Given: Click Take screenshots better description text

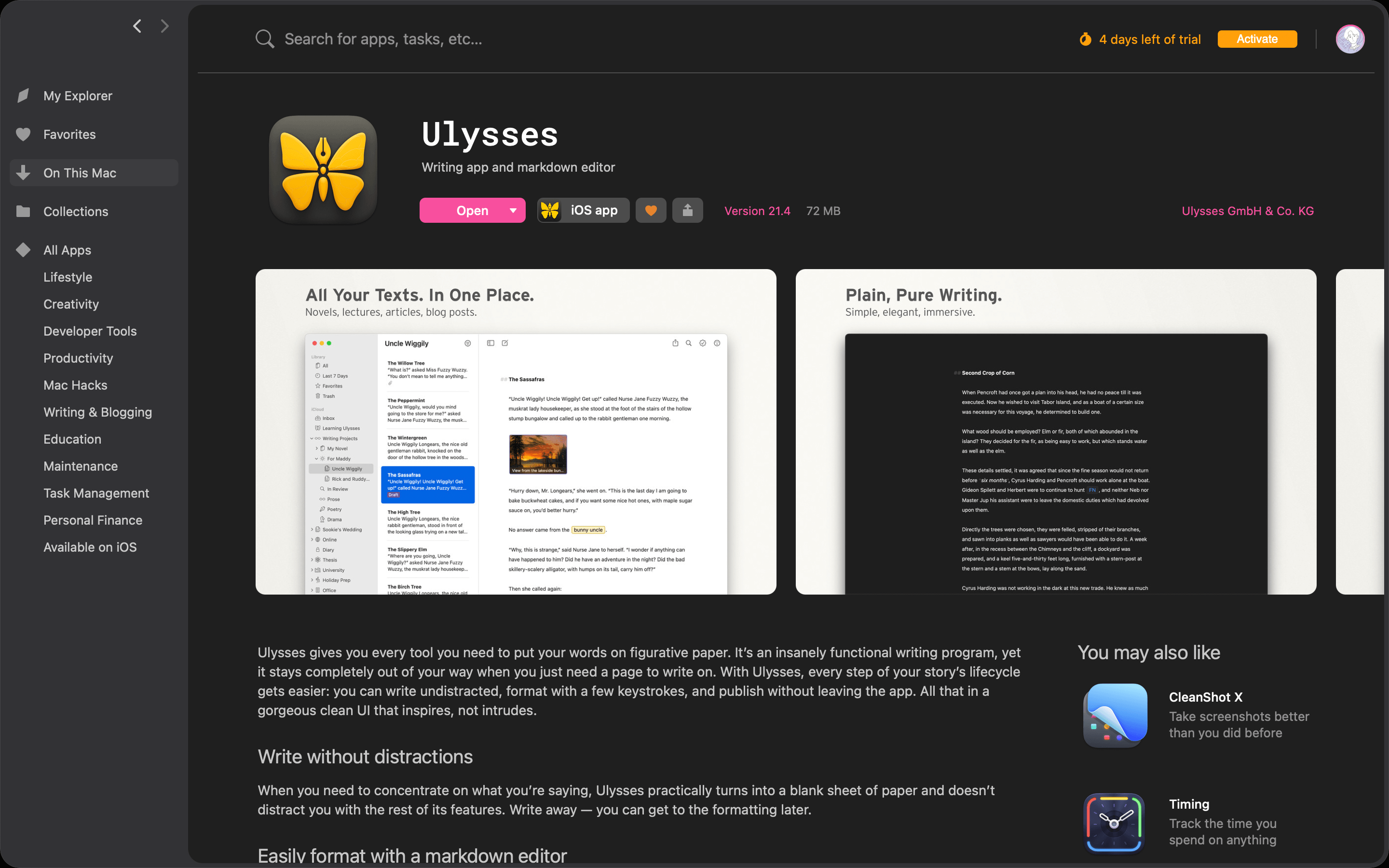Looking at the screenshot, I should pos(1239,724).
